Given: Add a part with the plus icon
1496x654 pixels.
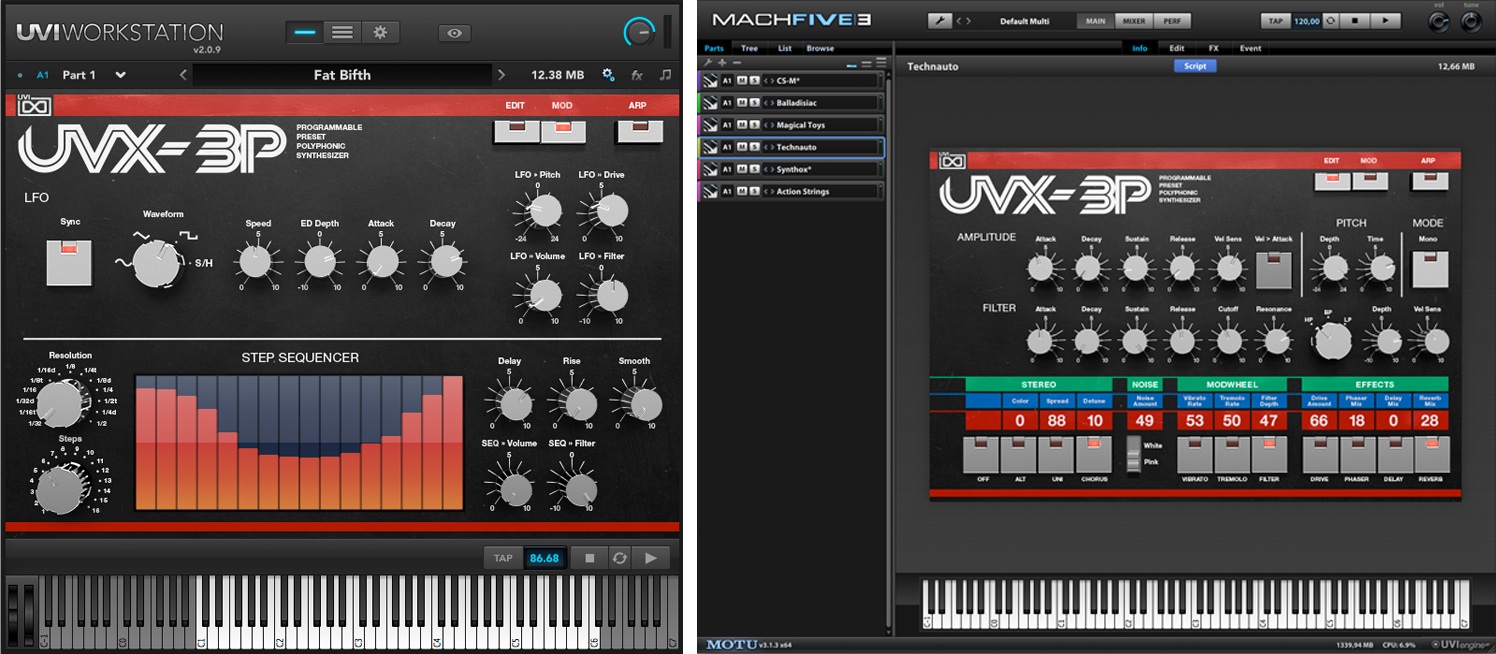Looking at the screenshot, I should click(x=722, y=63).
